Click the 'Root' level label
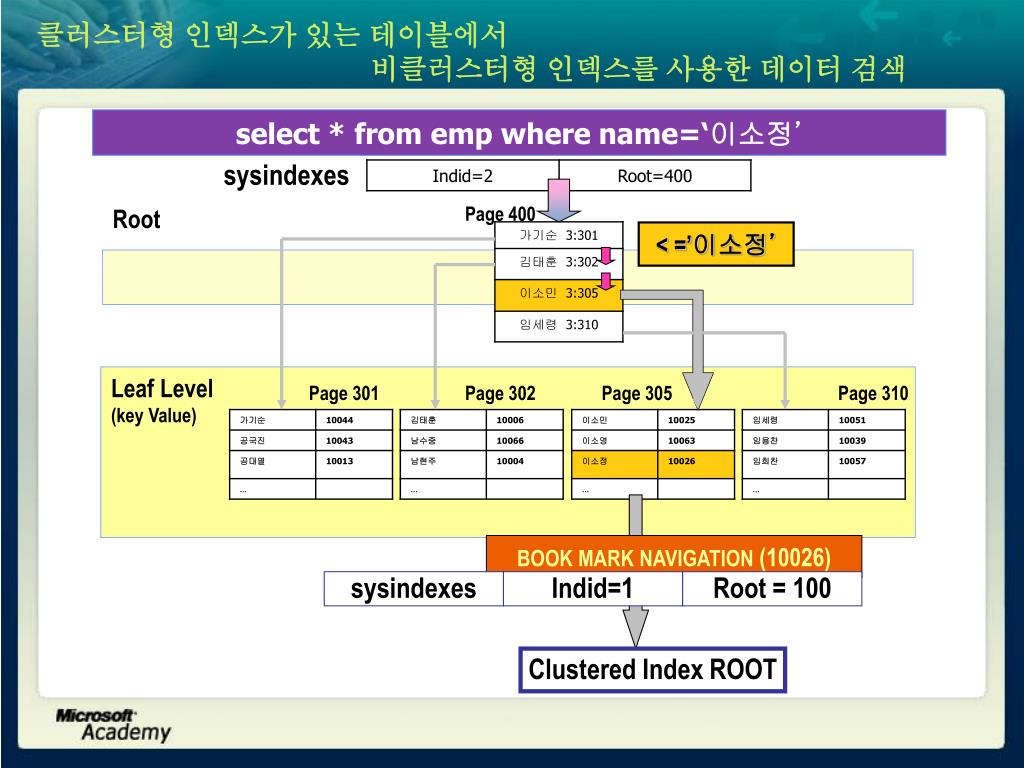The width and height of the screenshot is (1024, 768). click(136, 219)
